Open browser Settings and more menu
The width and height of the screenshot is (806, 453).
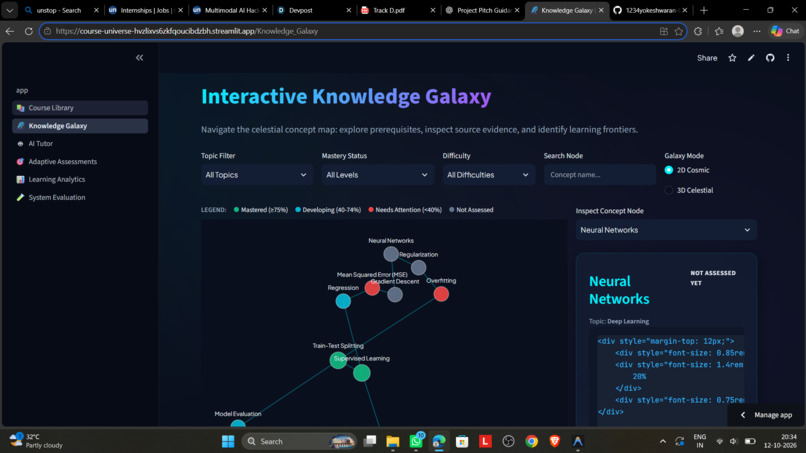[757, 31]
